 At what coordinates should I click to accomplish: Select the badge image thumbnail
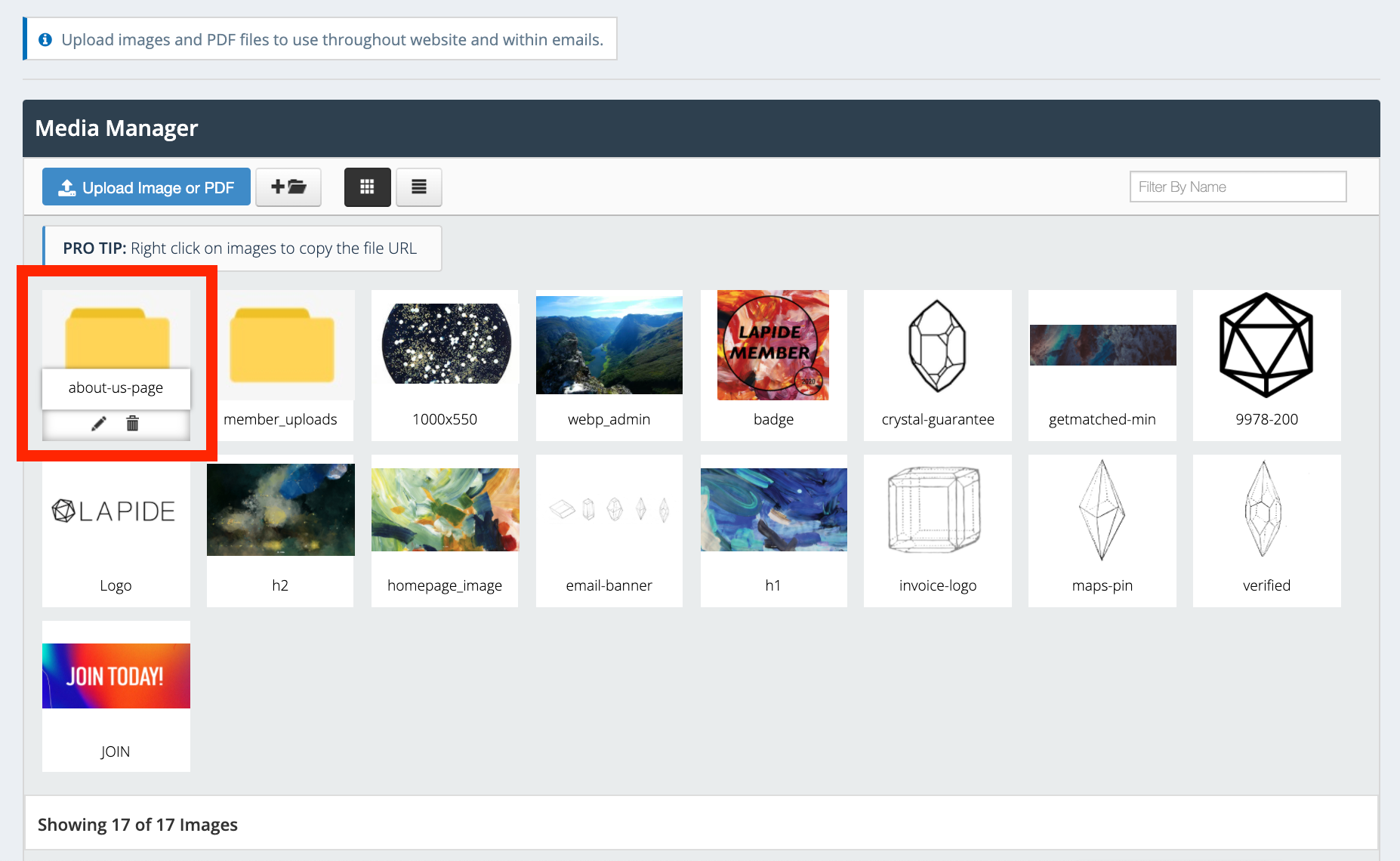[772, 344]
